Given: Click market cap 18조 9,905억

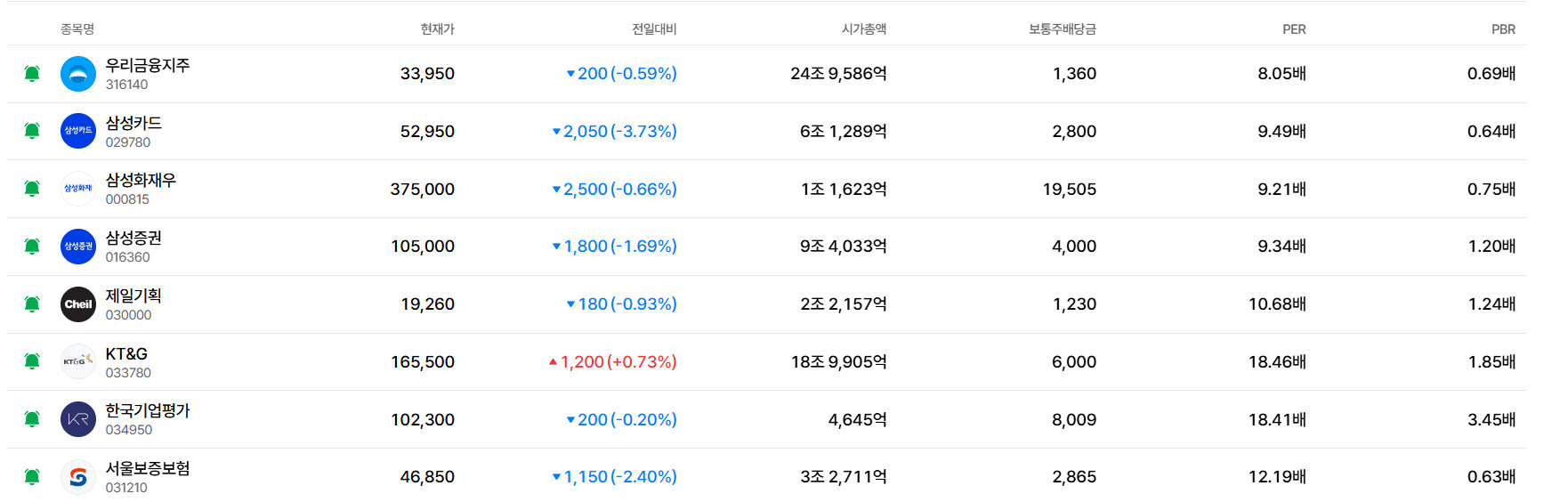Looking at the screenshot, I should point(839,362).
